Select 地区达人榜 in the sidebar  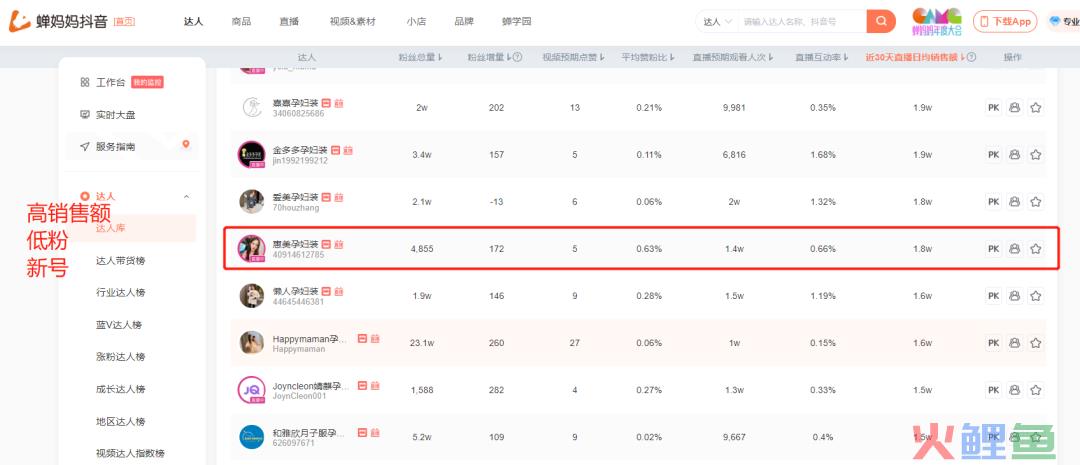[121, 421]
